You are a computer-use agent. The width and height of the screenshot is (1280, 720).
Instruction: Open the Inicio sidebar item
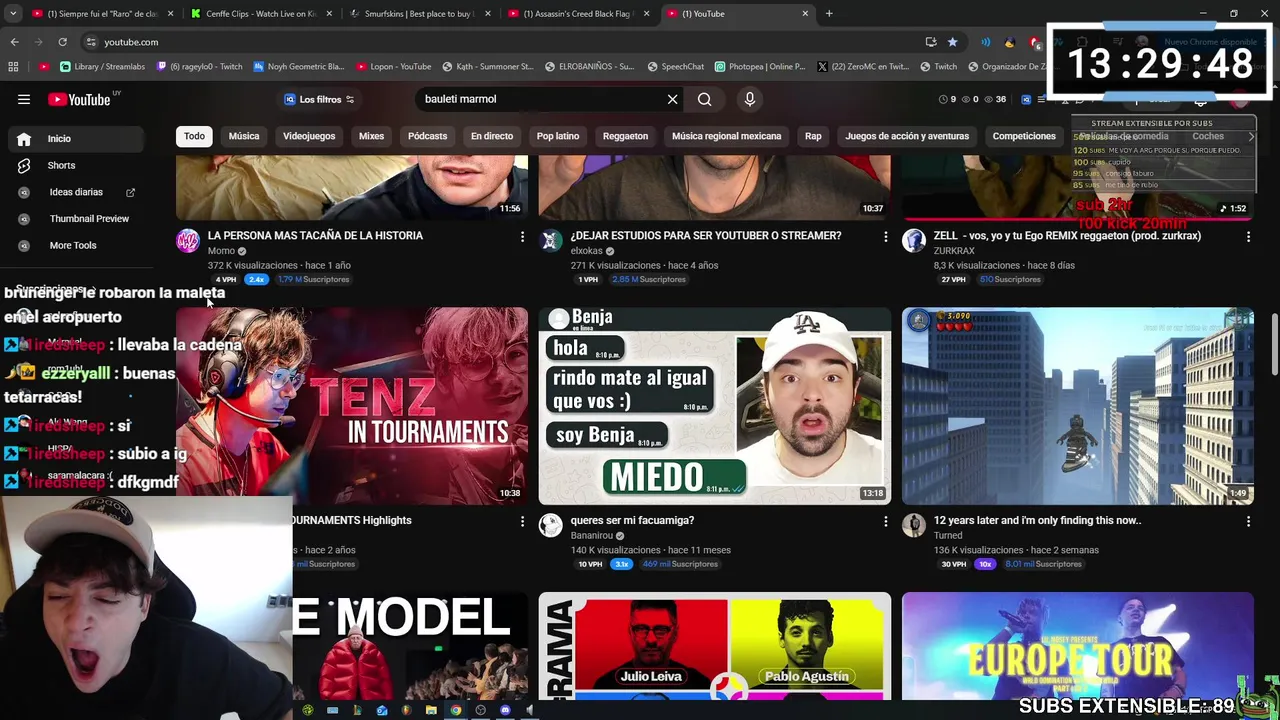coord(78,139)
